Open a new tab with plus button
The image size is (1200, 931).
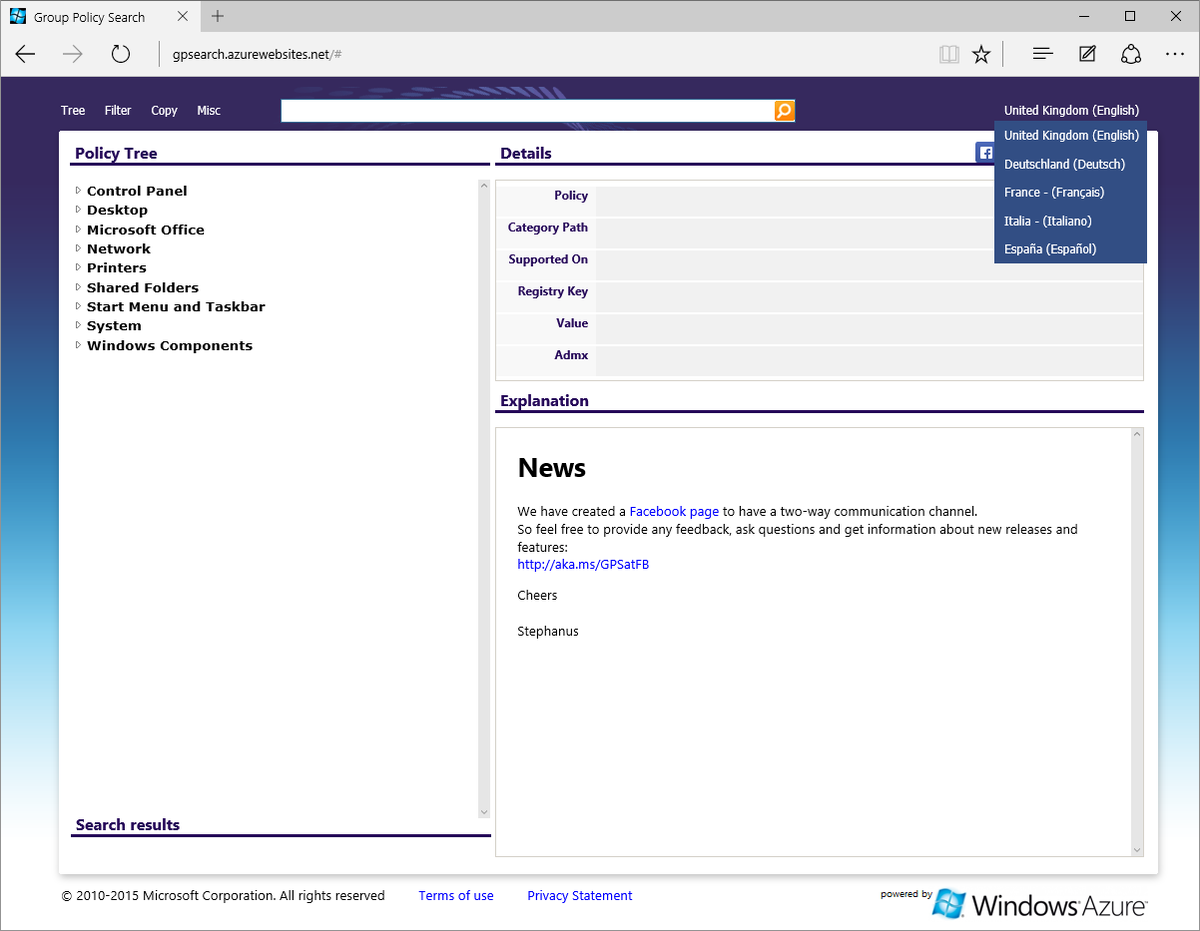point(218,16)
